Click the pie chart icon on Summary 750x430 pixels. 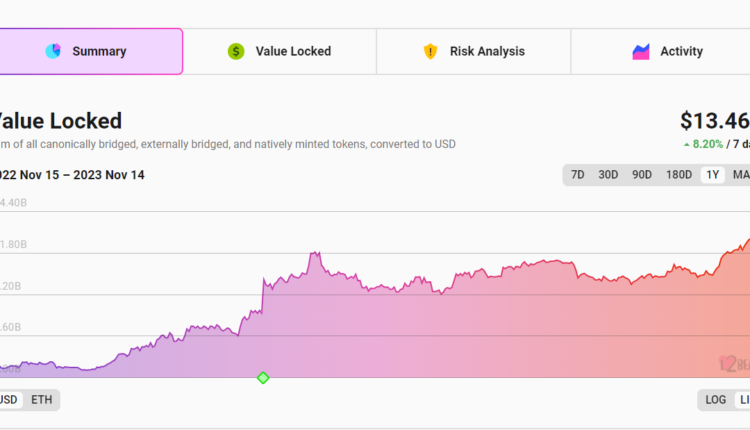pyautogui.click(x=53, y=51)
